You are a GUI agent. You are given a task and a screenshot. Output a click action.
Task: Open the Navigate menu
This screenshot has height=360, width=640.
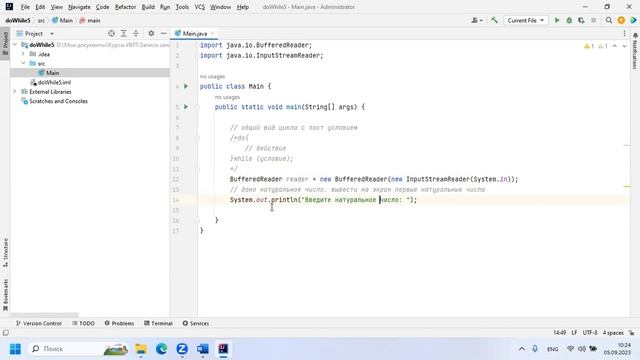click(x=79, y=7)
